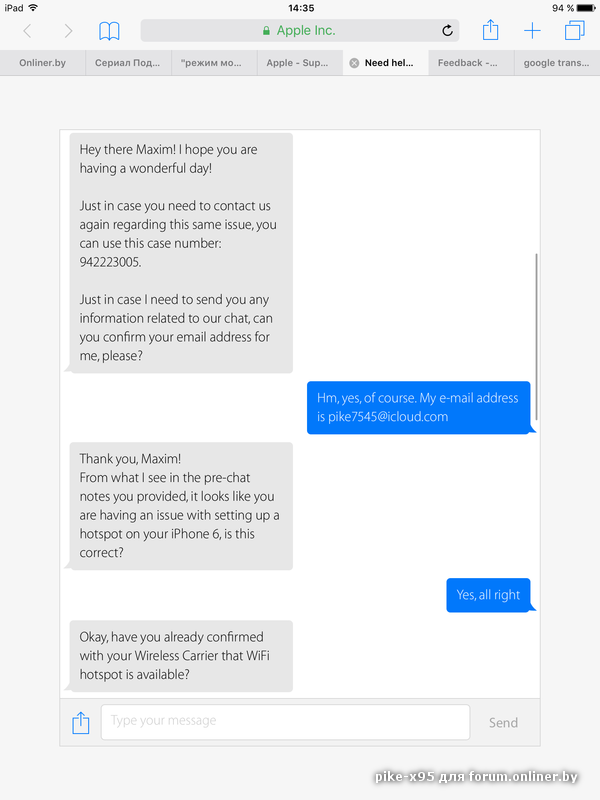Reload the page with the refresh icon
This screenshot has height=800, width=600.
(x=447, y=31)
